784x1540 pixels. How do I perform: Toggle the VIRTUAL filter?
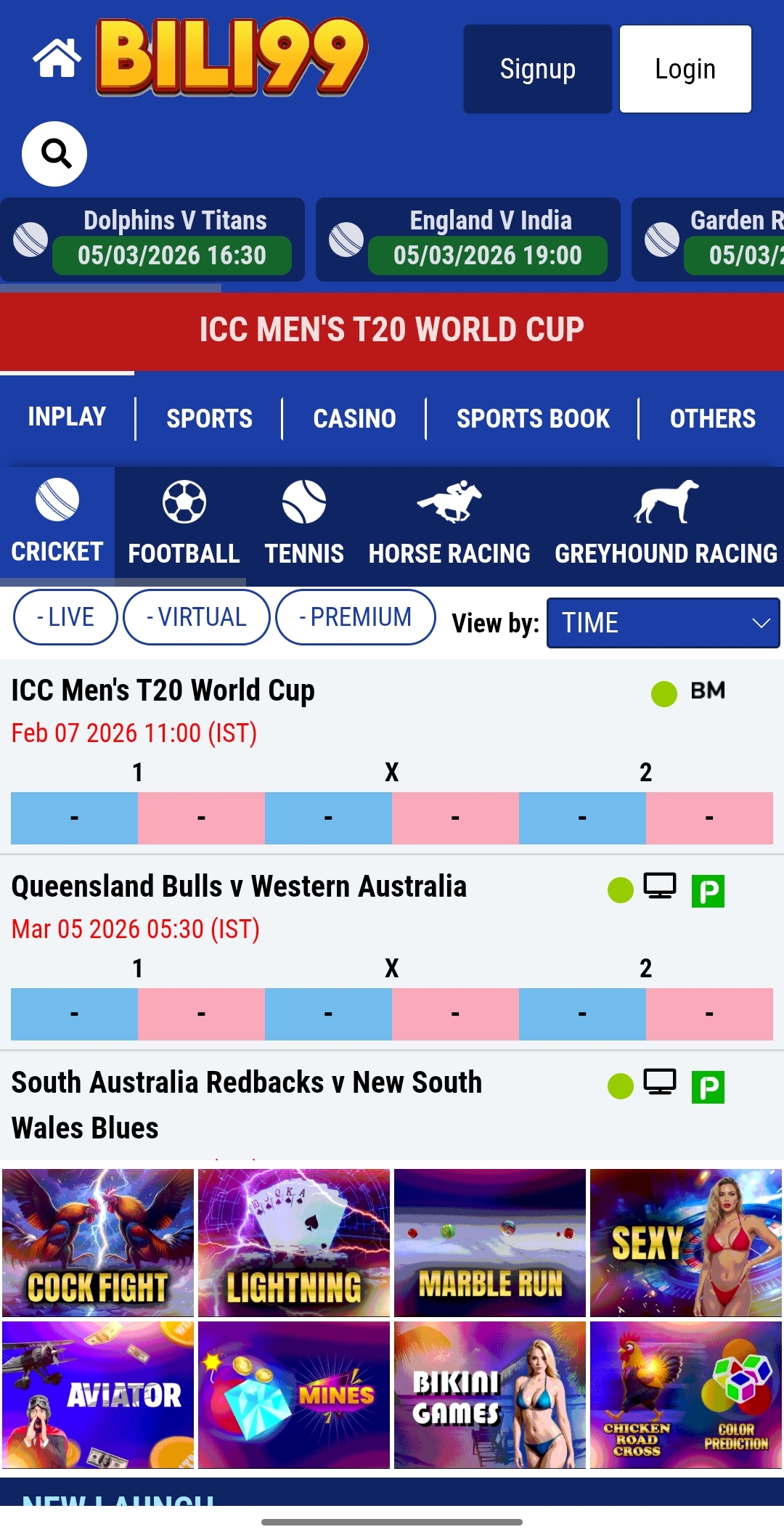[197, 617]
